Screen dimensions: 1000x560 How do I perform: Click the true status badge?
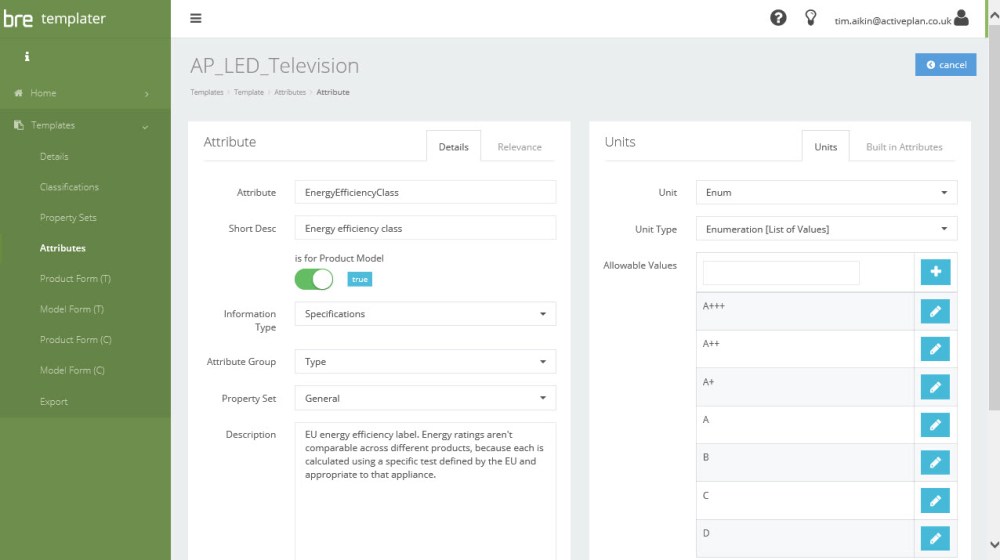[360, 279]
